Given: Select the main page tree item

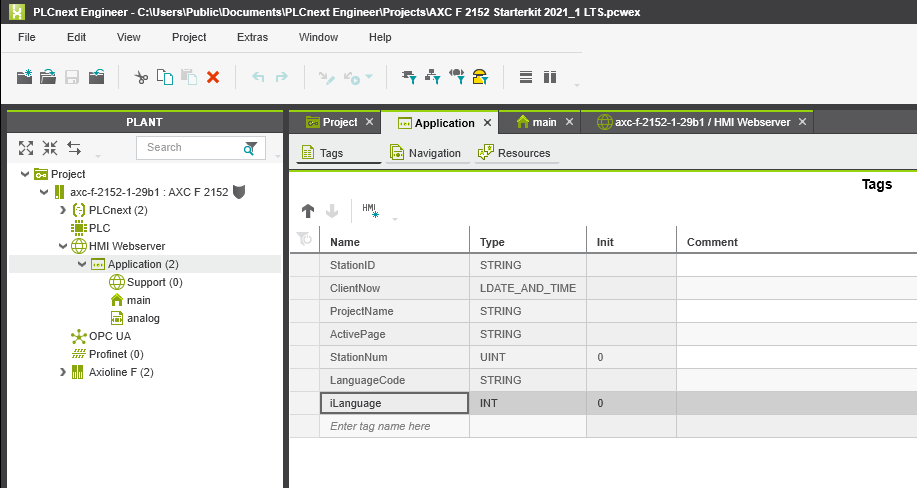Looking at the screenshot, I should point(130,300).
